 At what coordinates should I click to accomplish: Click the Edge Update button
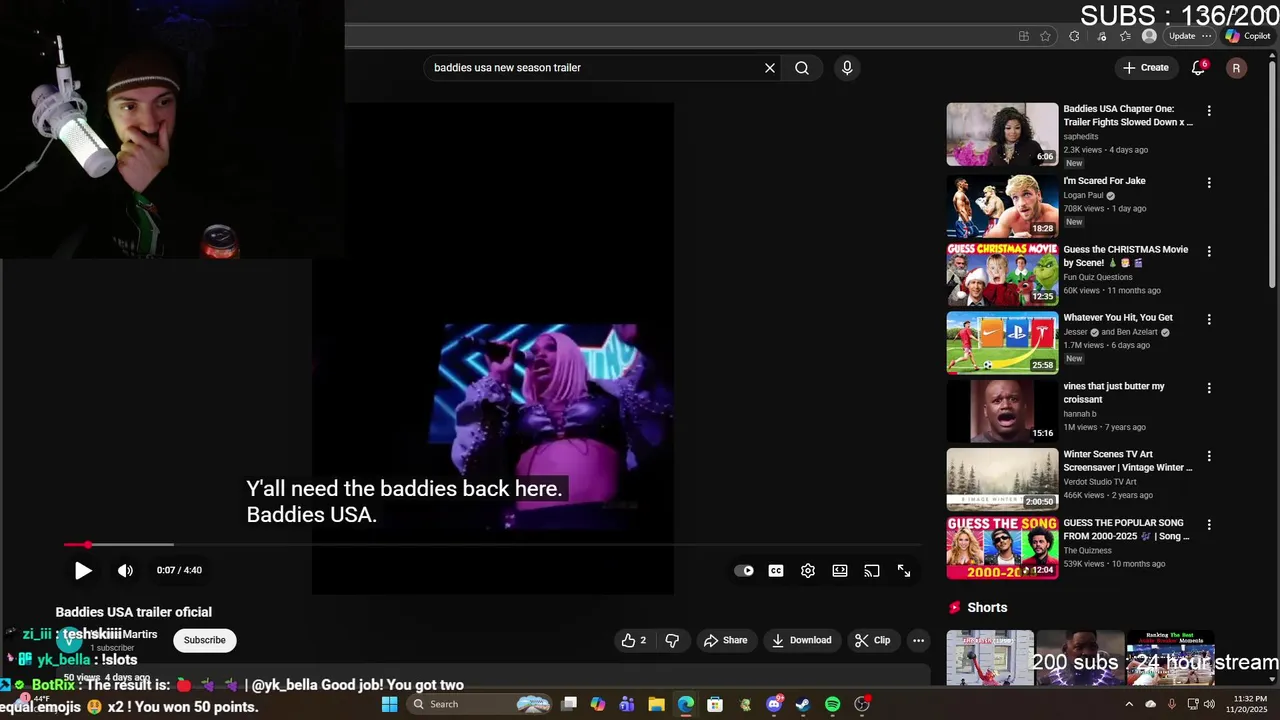(x=1182, y=36)
